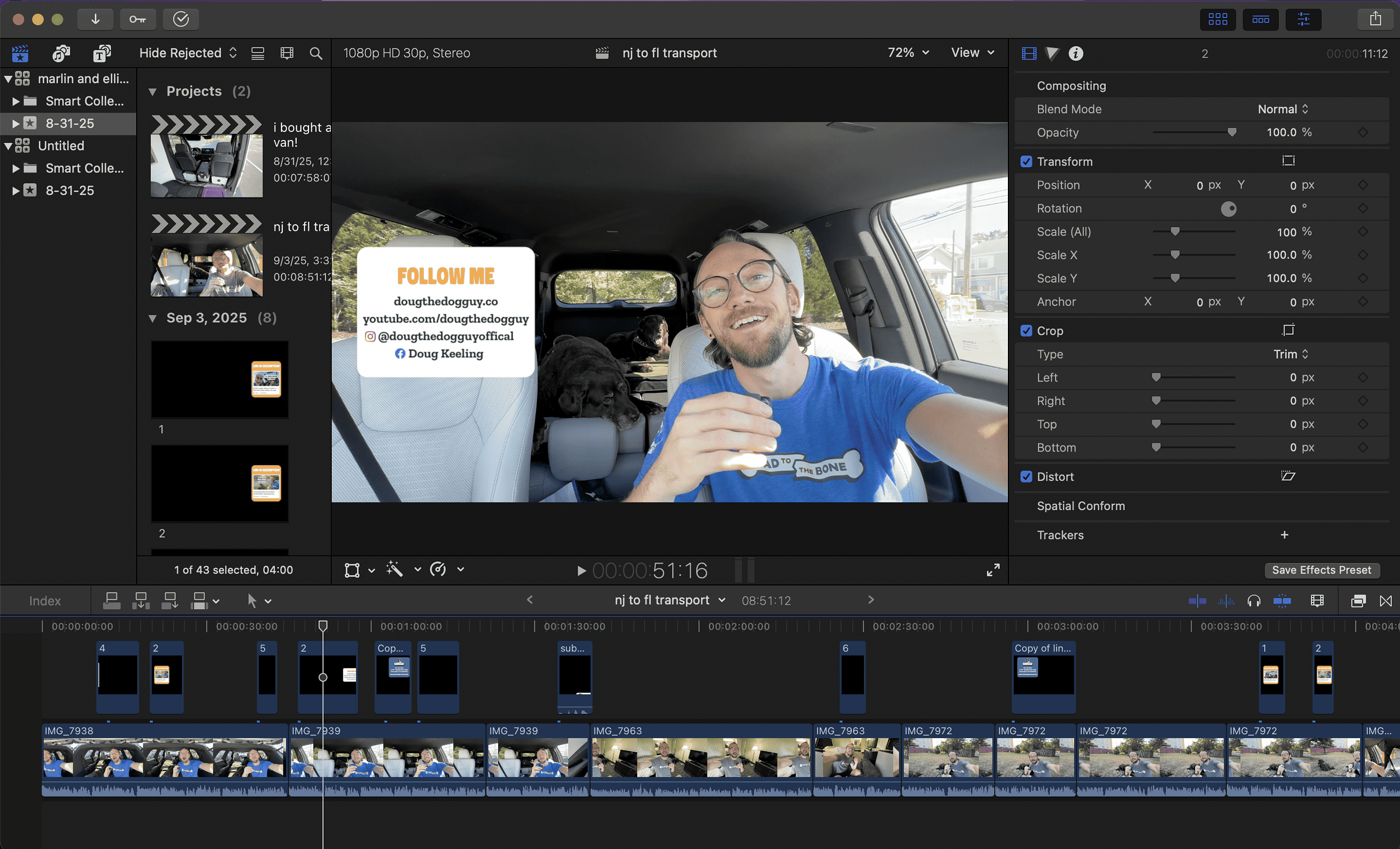The width and height of the screenshot is (1400, 849).
Task: Click Save Effects Preset button
Action: click(1321, 570)
